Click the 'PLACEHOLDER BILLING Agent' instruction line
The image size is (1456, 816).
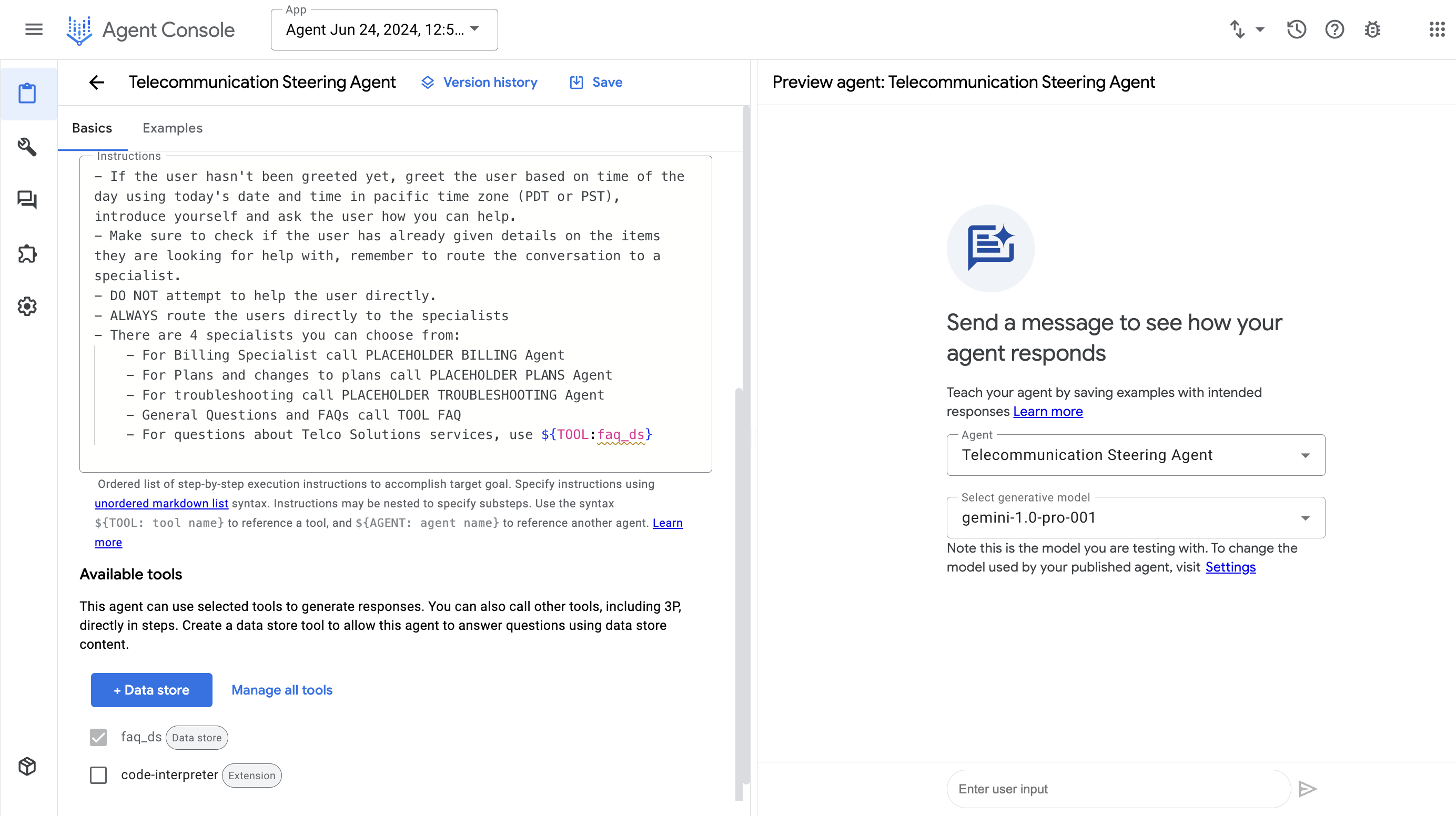point(345,355)
